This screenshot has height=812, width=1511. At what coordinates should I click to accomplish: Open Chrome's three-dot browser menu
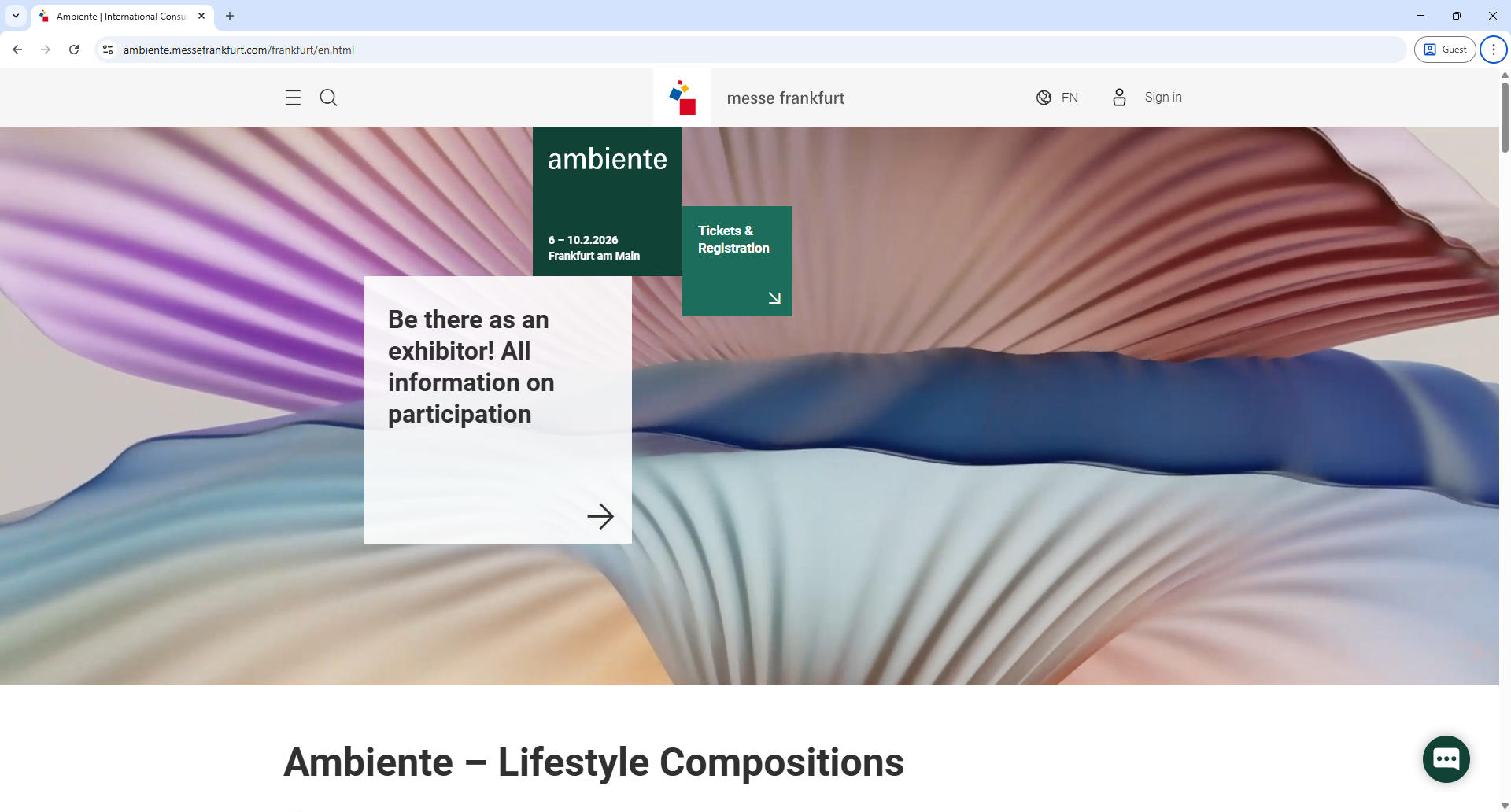[1493, 49]
